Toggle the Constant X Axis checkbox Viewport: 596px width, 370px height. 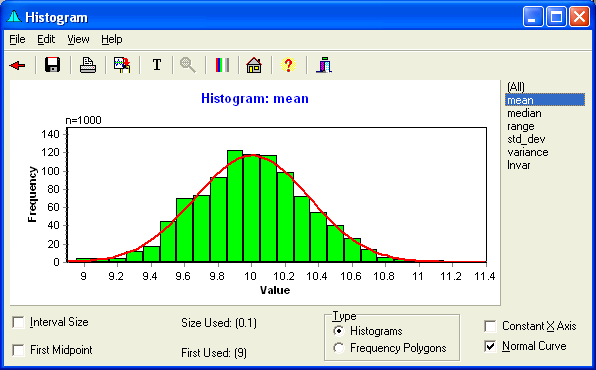click(x=490, y=326)
